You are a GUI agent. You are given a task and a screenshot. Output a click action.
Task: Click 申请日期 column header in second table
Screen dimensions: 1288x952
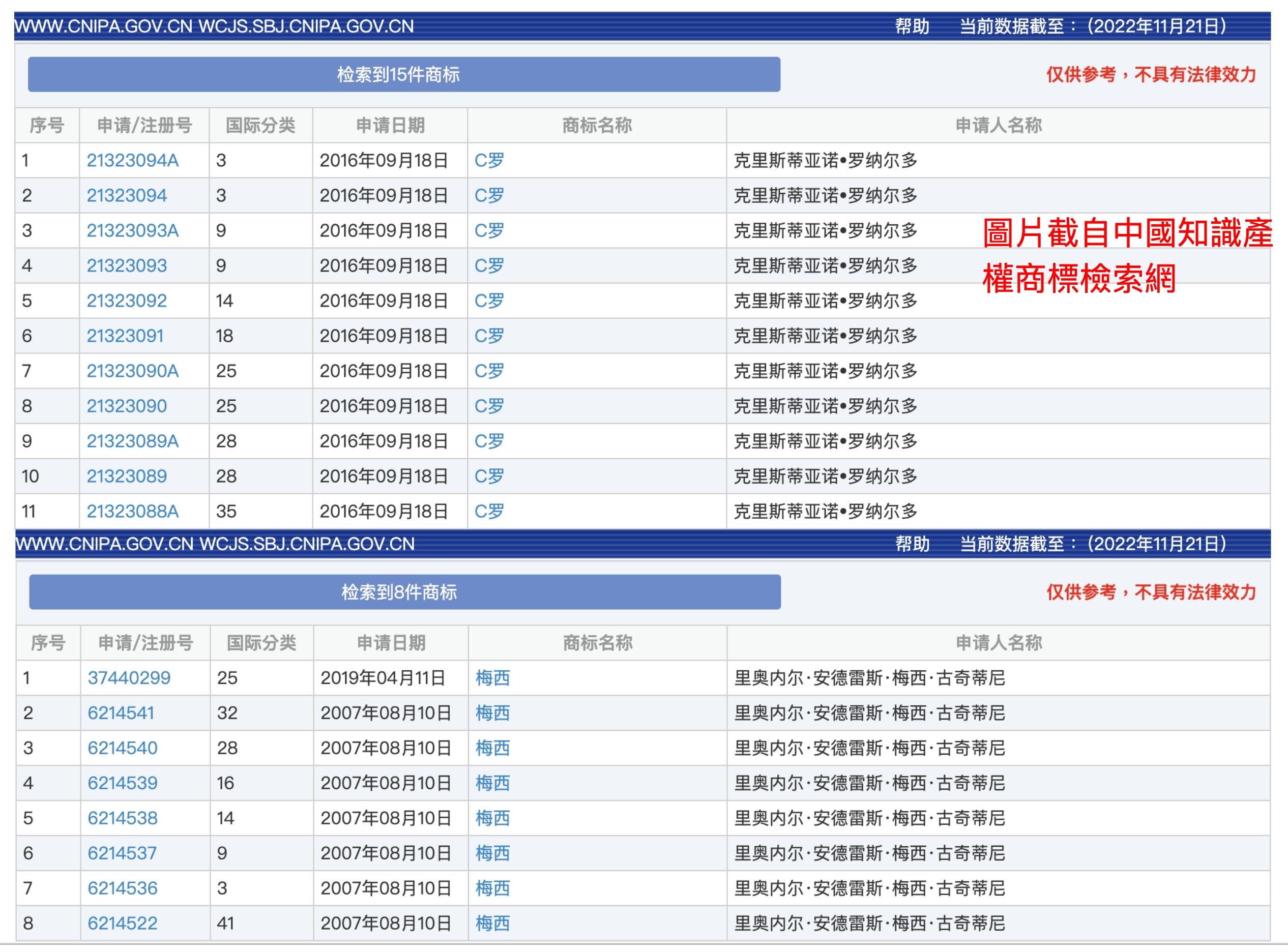click(x=391, y=642)
